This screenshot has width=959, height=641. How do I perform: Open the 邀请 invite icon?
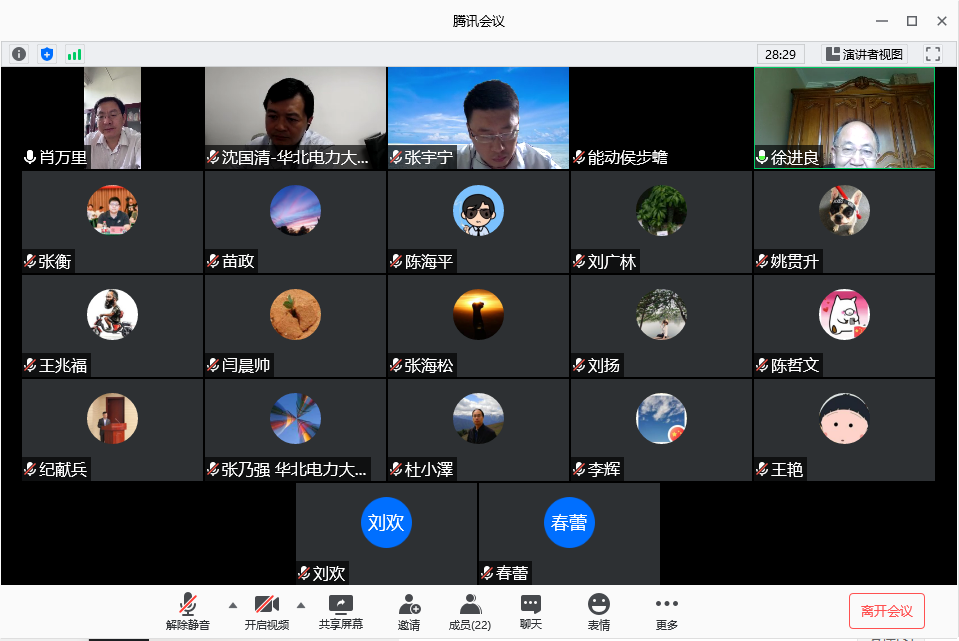click(409, 612)
